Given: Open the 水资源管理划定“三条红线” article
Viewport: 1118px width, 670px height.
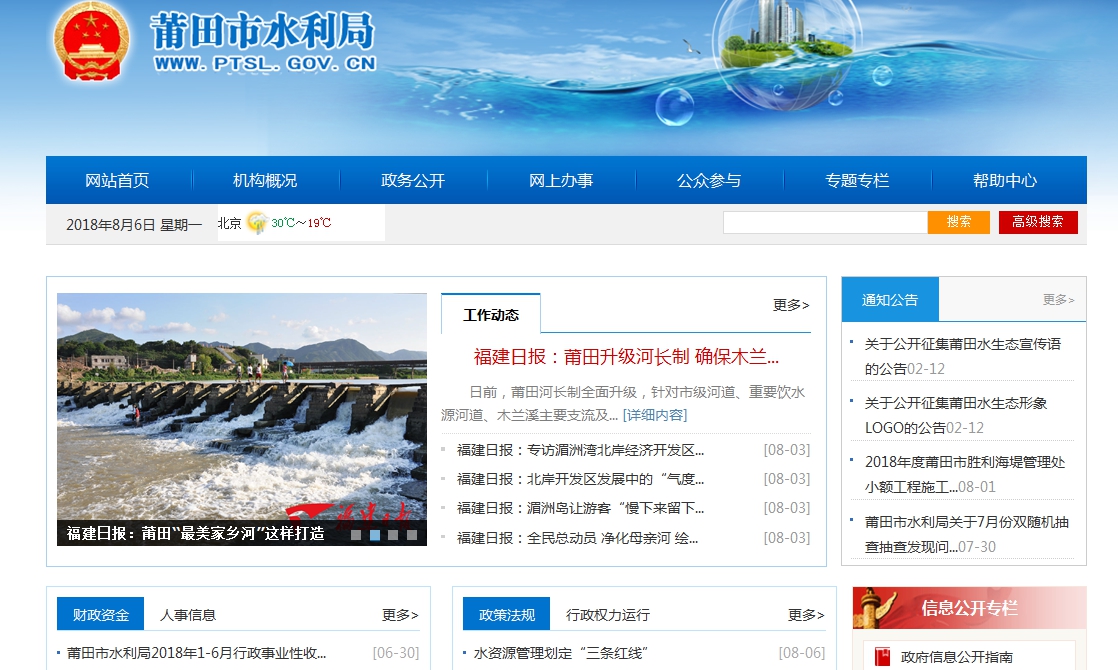Looking at the screenshot, I should click(x=561, y=654).
